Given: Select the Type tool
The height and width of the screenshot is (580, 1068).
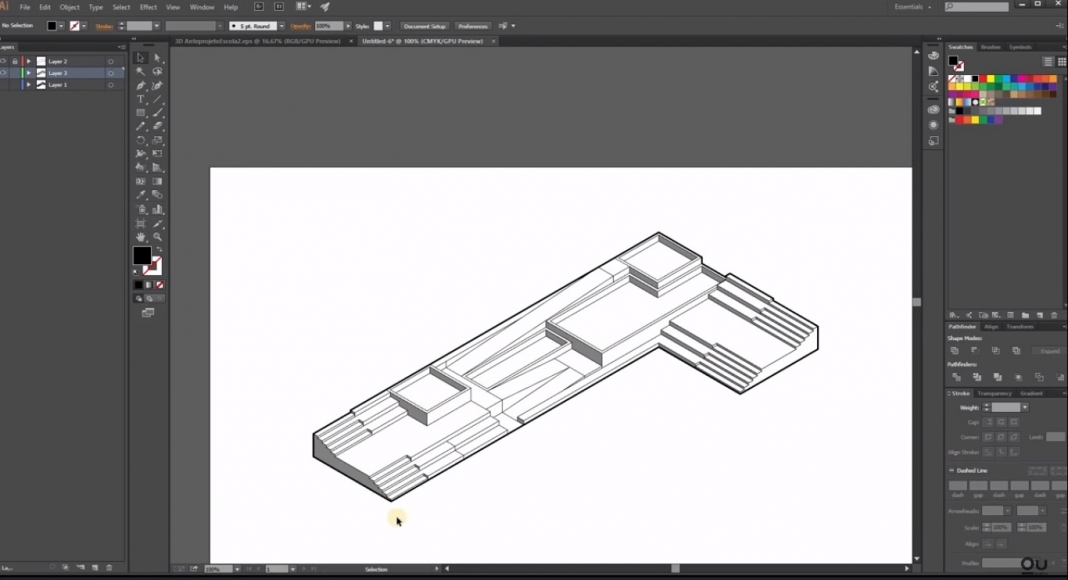Looking at the screenshot, I should (139, 99).
